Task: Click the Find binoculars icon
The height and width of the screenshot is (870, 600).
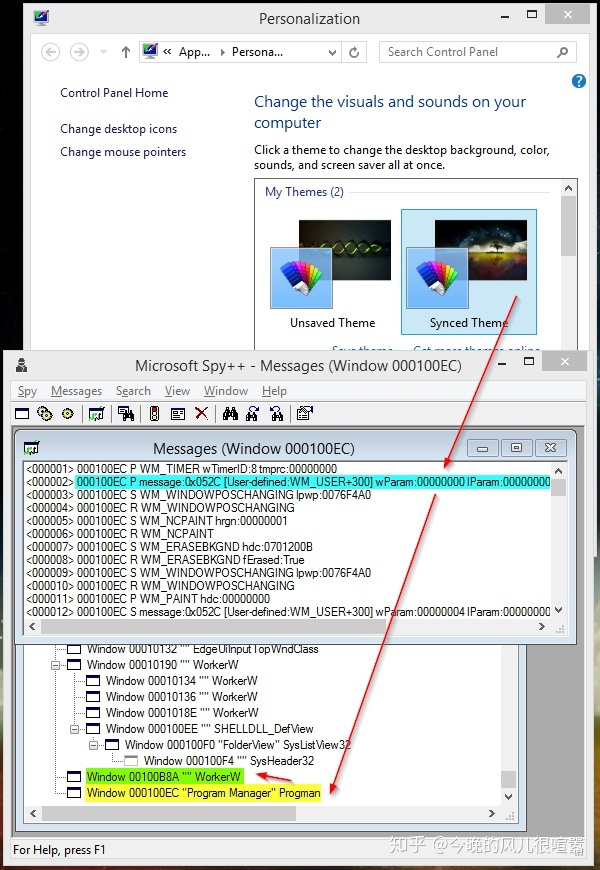Action: (x=230, y=413)
